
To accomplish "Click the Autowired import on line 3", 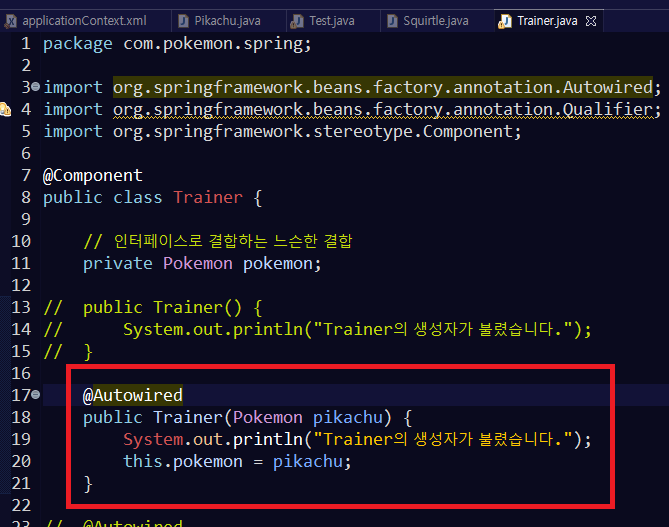I will (383, 87).
